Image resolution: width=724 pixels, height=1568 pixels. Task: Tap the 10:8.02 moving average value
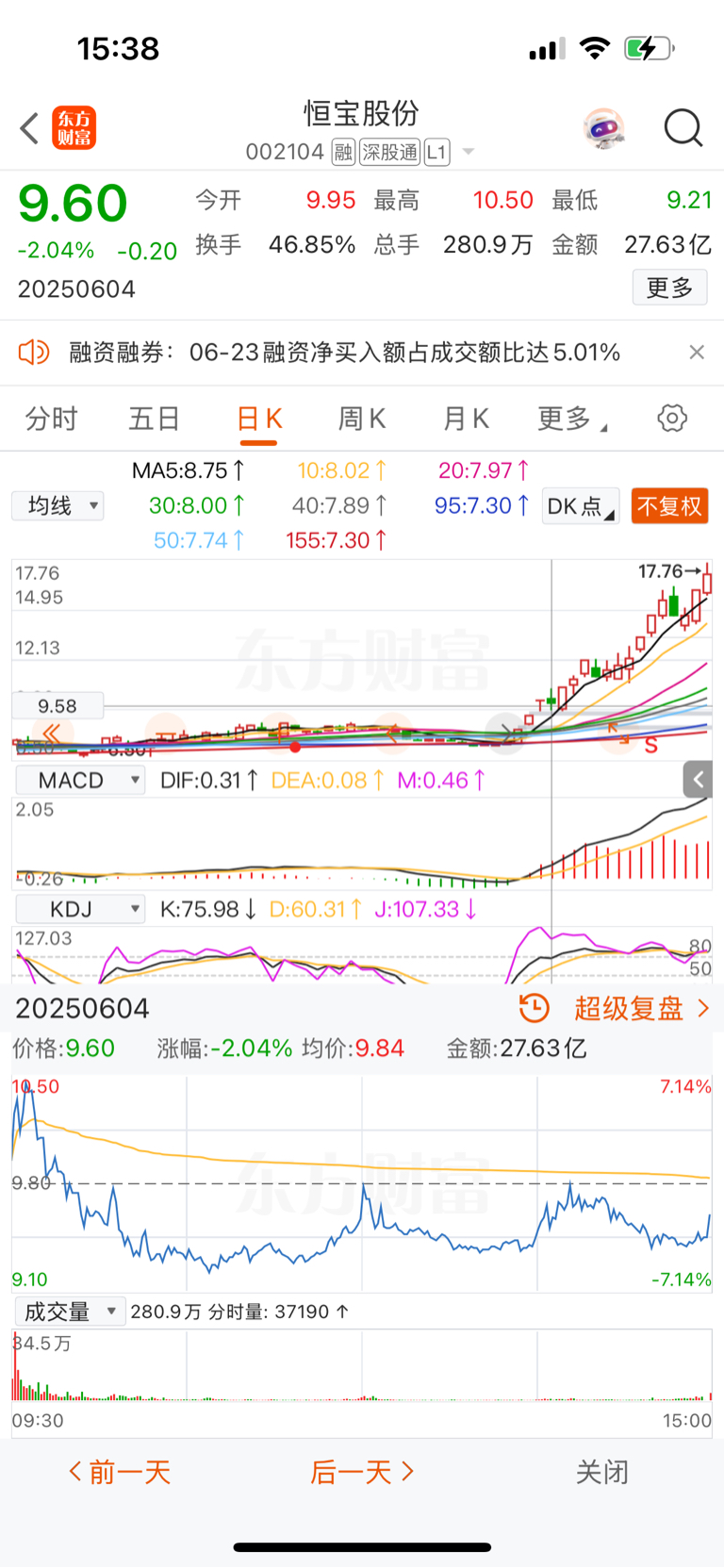(342, 470)
